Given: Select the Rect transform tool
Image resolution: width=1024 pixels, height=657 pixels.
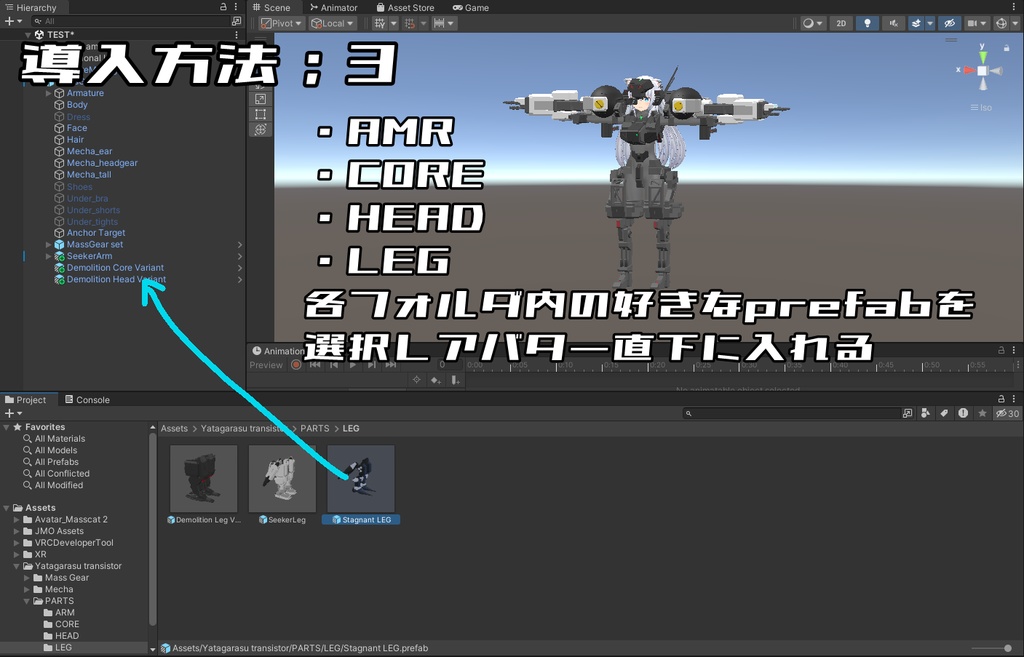Looking at the screenshot, I should coord(261,114).
